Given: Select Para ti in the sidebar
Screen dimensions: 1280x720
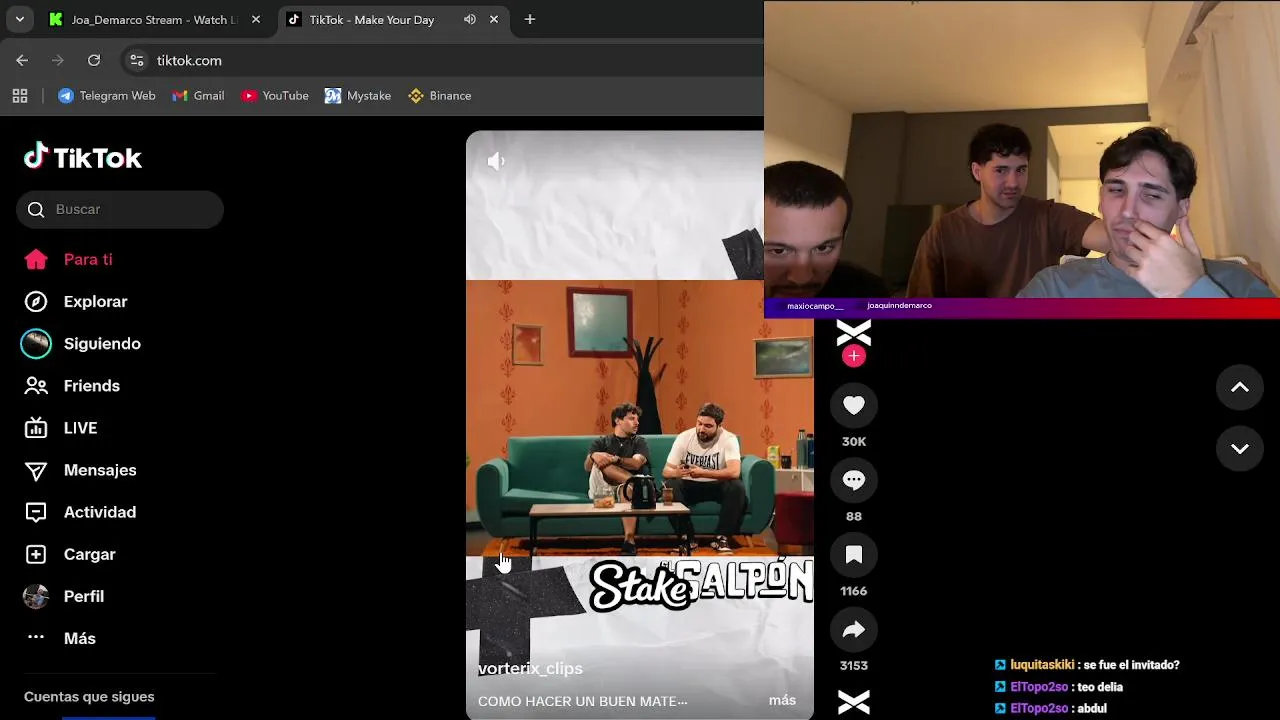Looking at the screenshot, I should [x=88, y=259].
